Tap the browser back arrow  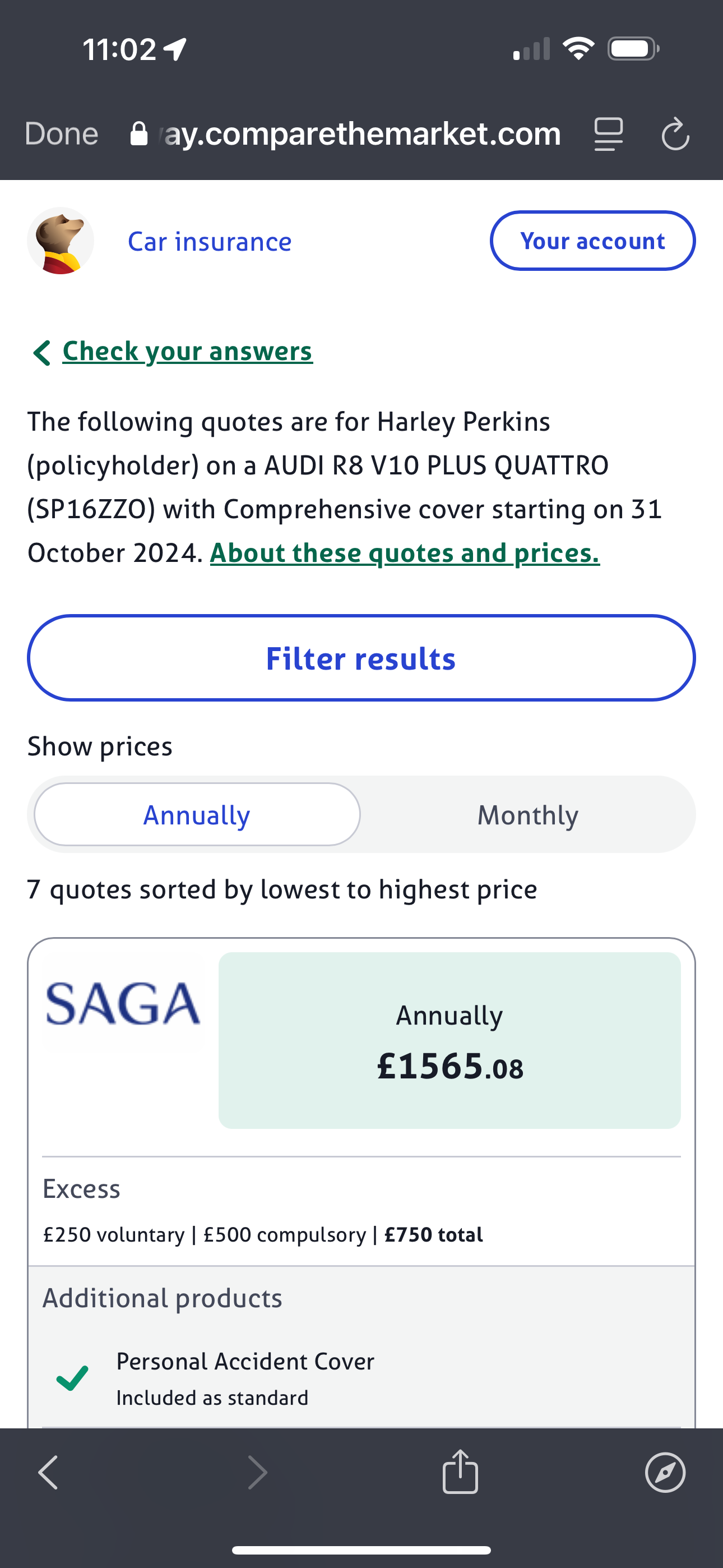click(x=49, y=1473)
